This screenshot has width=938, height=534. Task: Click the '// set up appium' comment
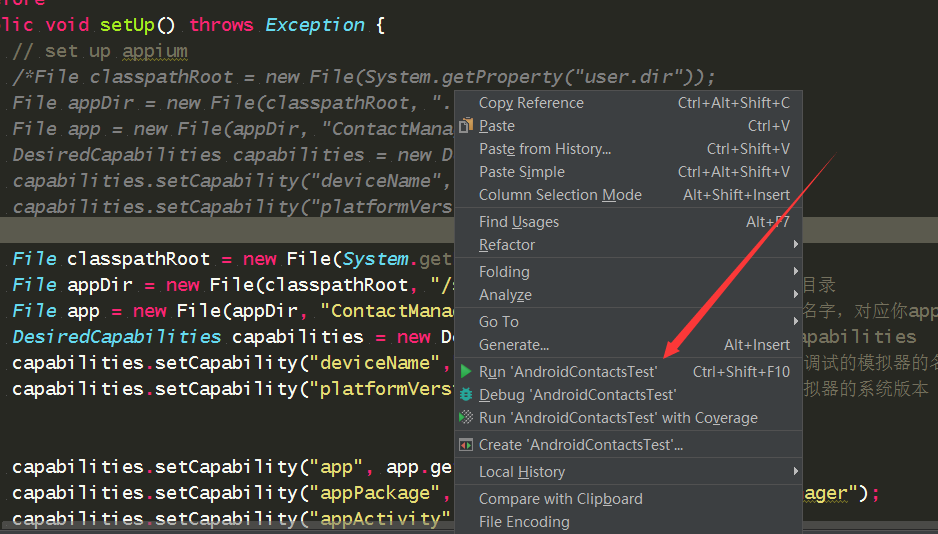(x=100, y=51)
